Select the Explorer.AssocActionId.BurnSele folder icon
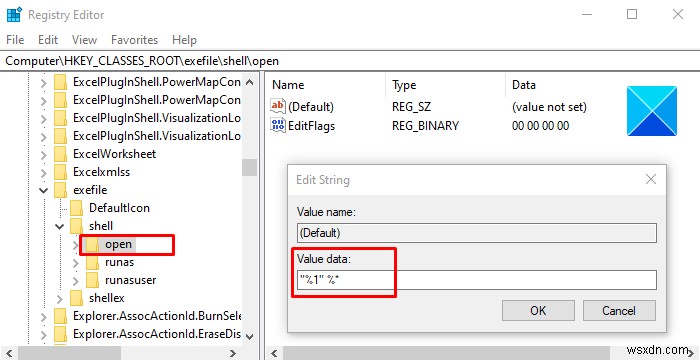The height and width of the screenshot is (360, 700). [60, 316]
